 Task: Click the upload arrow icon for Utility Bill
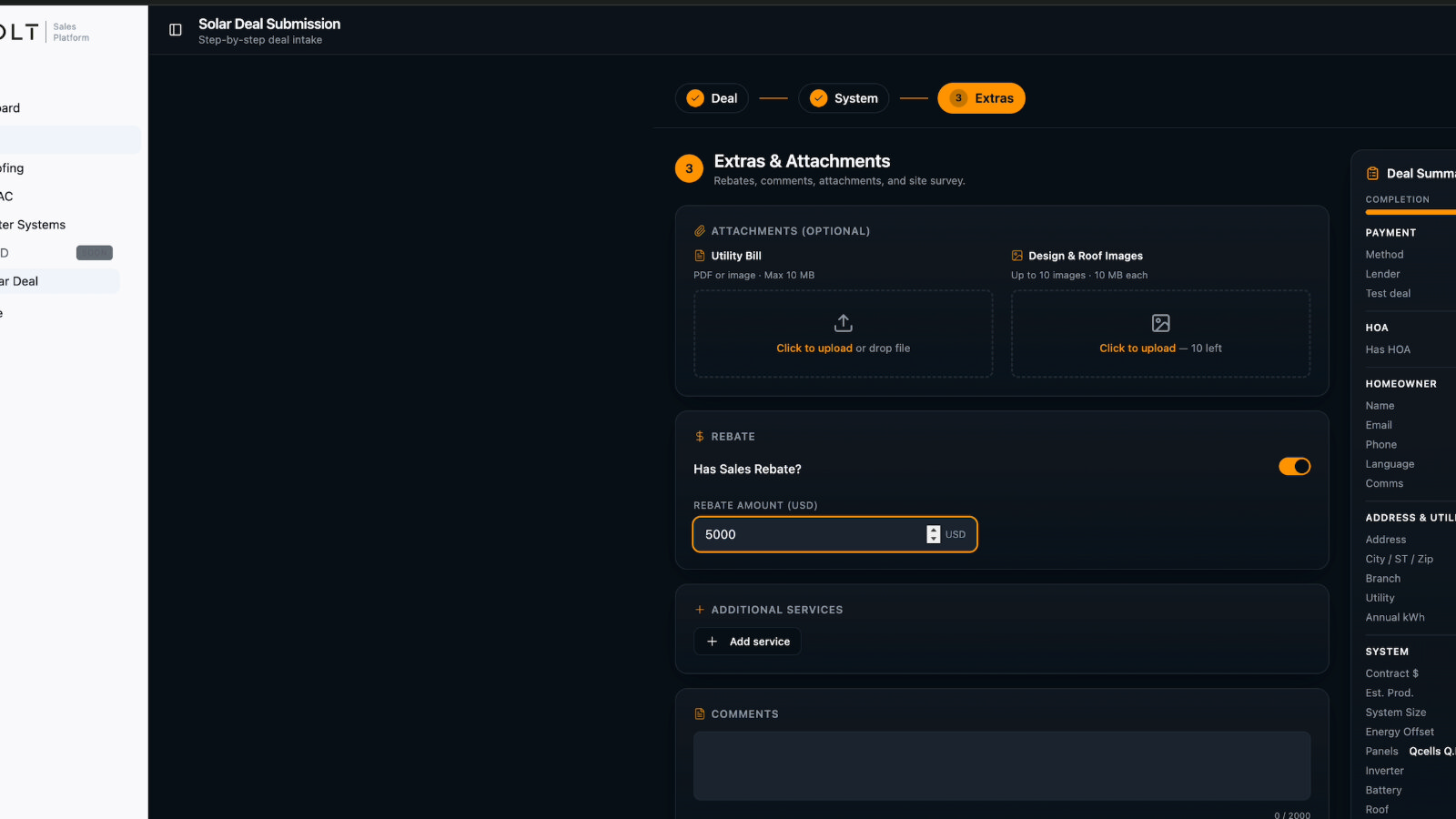(x=844, y=323)
